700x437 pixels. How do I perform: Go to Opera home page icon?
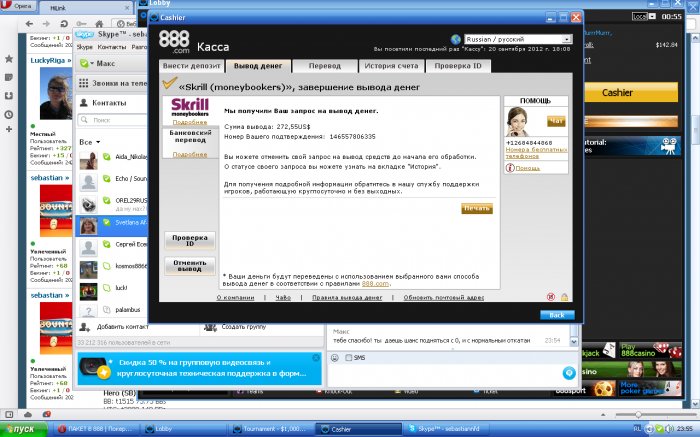[x=100, y=24]
